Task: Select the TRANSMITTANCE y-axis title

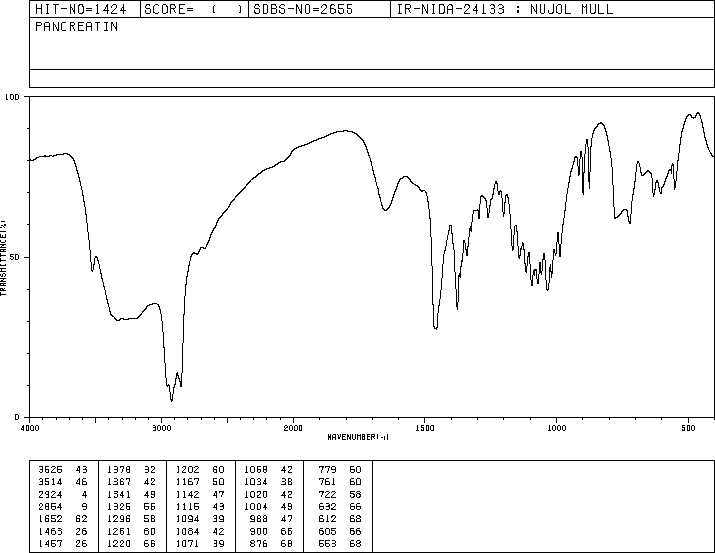Action: point(3,258)
